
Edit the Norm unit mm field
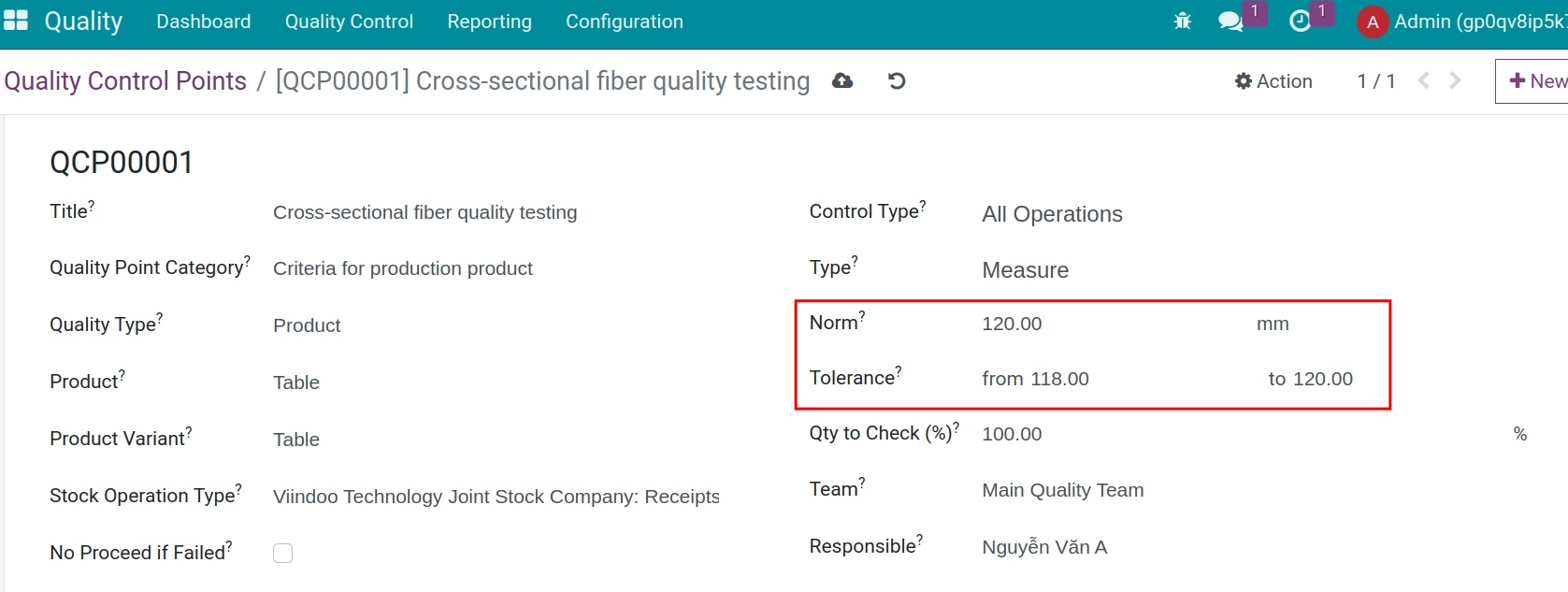[x=1273, y=324]
